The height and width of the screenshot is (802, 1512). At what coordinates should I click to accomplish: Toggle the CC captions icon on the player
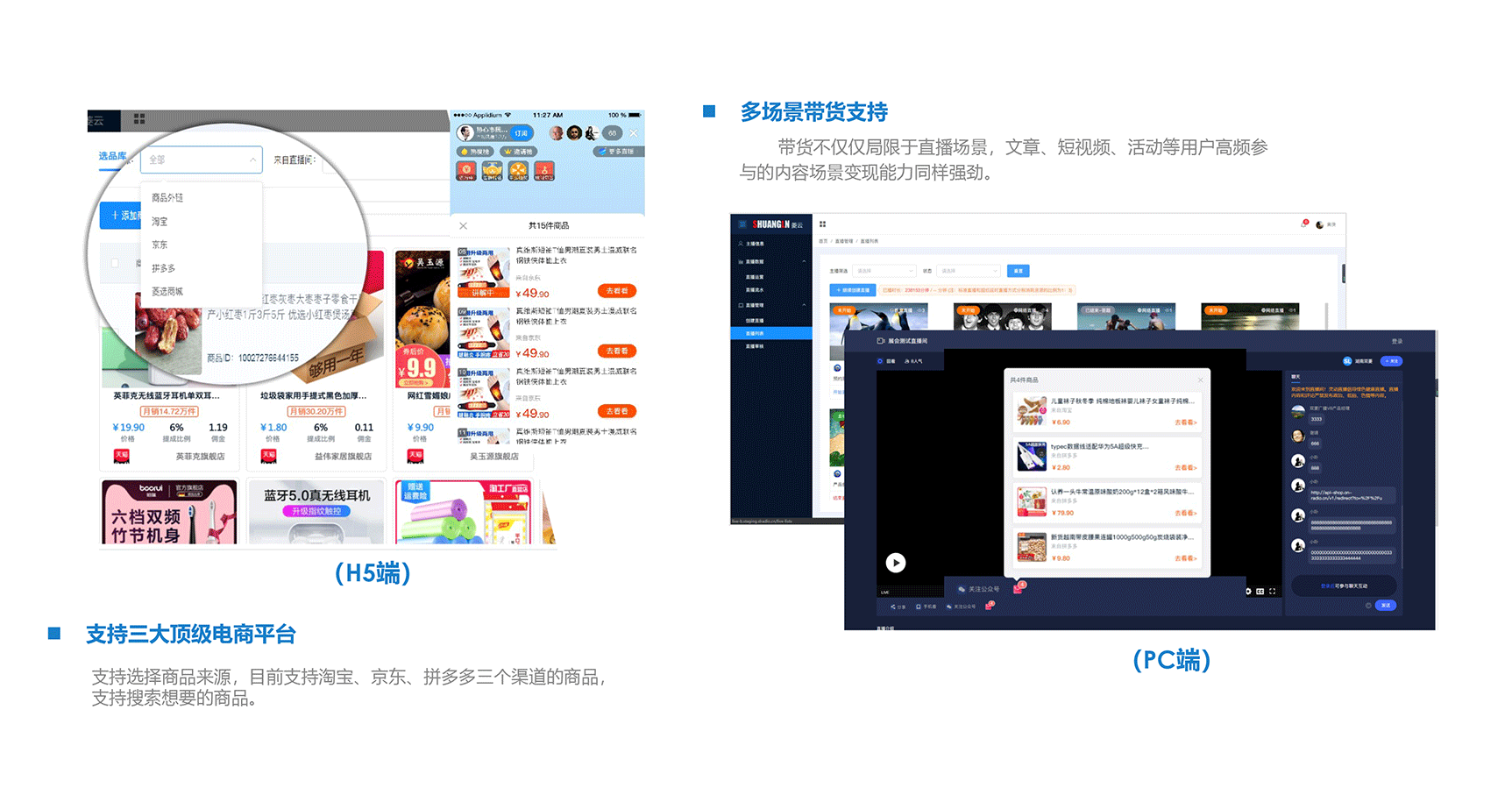point(1260,592)
